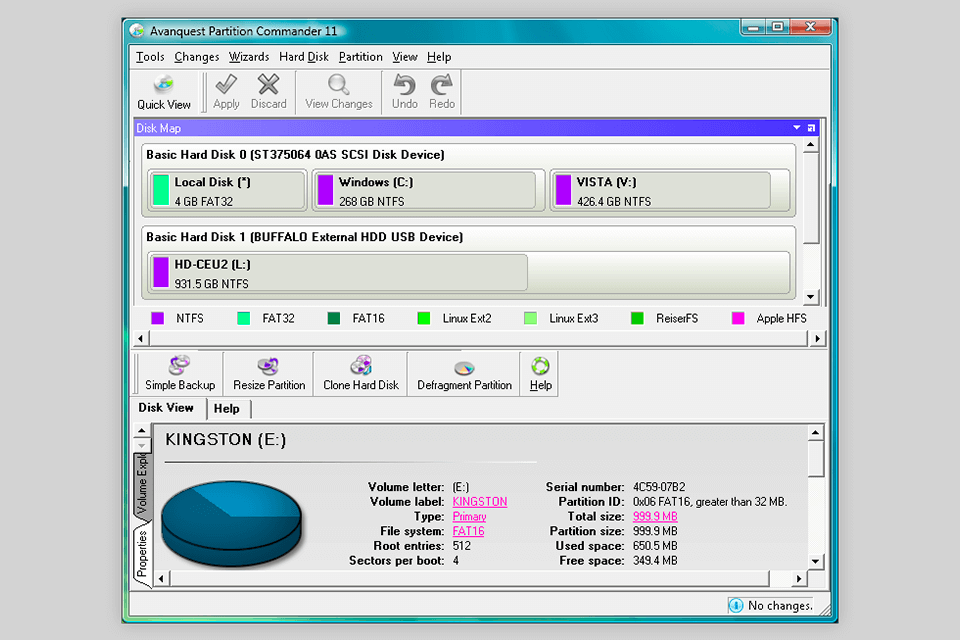Image resolution: width=960 pixels, height=640 pixels.
Task: Open the Hard Disk menu
Action: coord(304,57)
